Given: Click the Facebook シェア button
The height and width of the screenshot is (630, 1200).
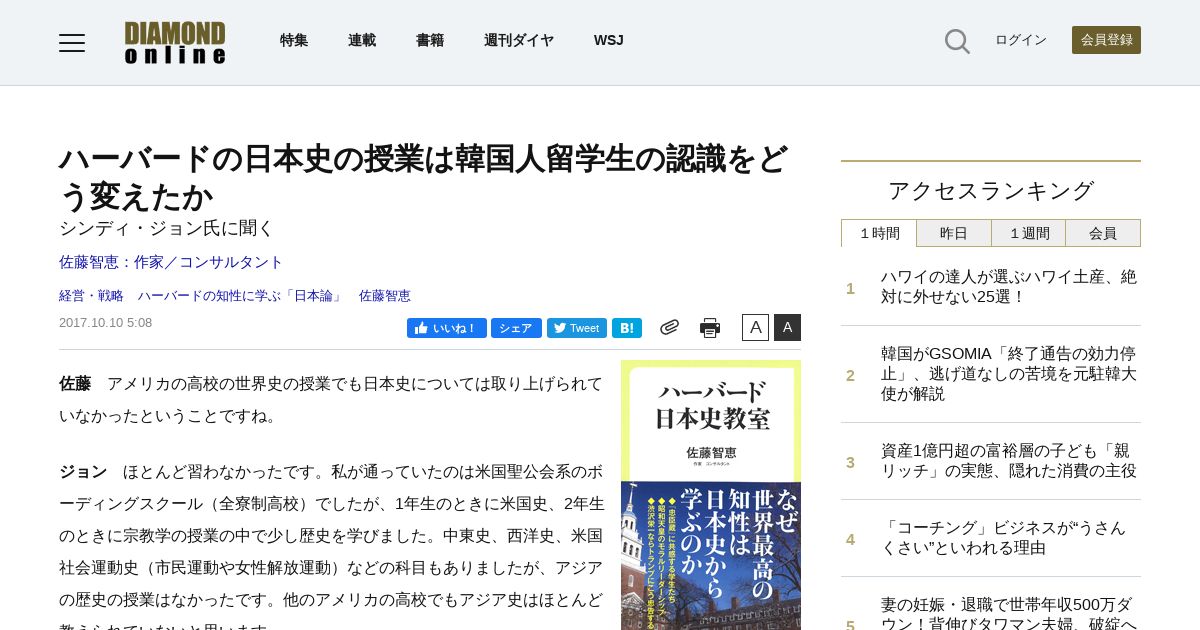Looking at the screenshot, I should 516,328.
